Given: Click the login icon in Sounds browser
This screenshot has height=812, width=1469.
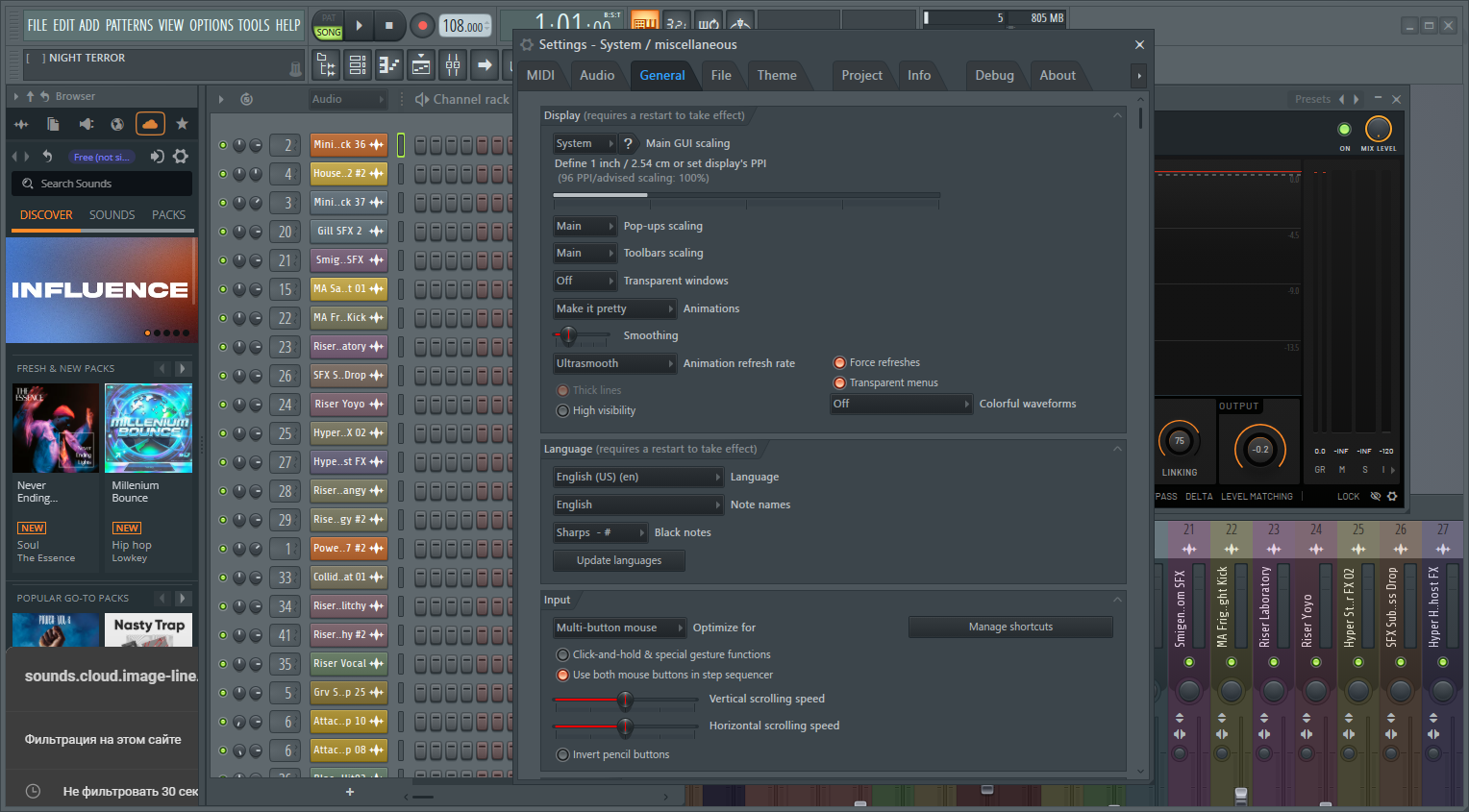Looking at the screenshot, I should pyautogui.click(x=158, y=157).
